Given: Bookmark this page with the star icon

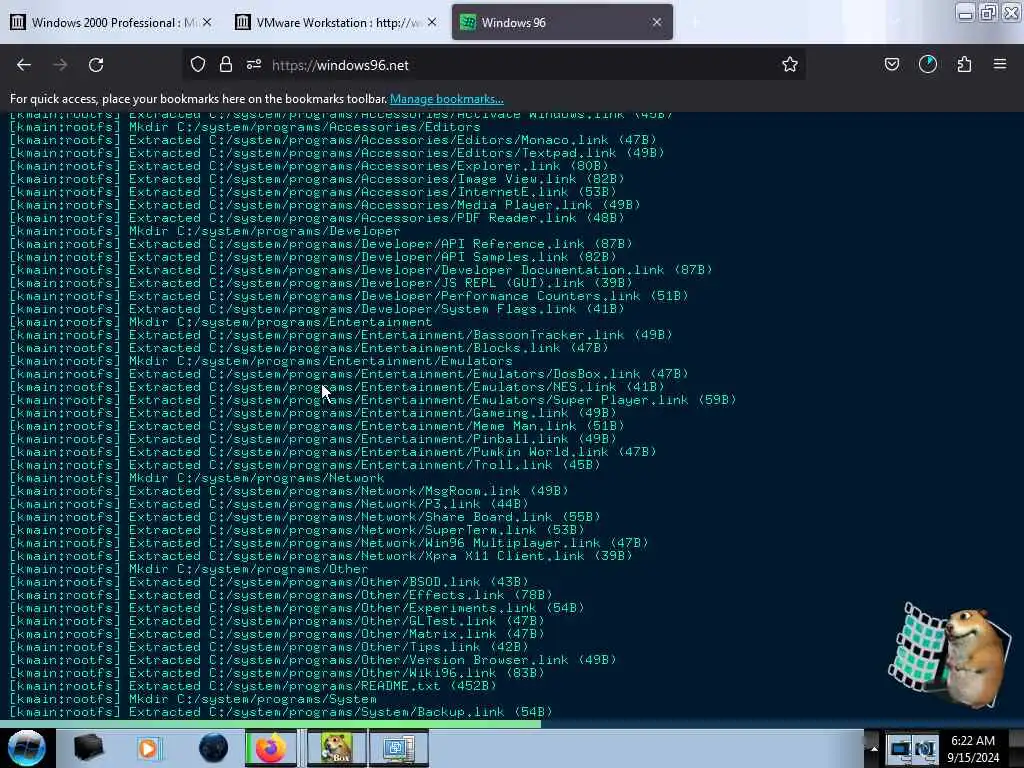Looking at the screenshot, I should click(x=790, y=65).
